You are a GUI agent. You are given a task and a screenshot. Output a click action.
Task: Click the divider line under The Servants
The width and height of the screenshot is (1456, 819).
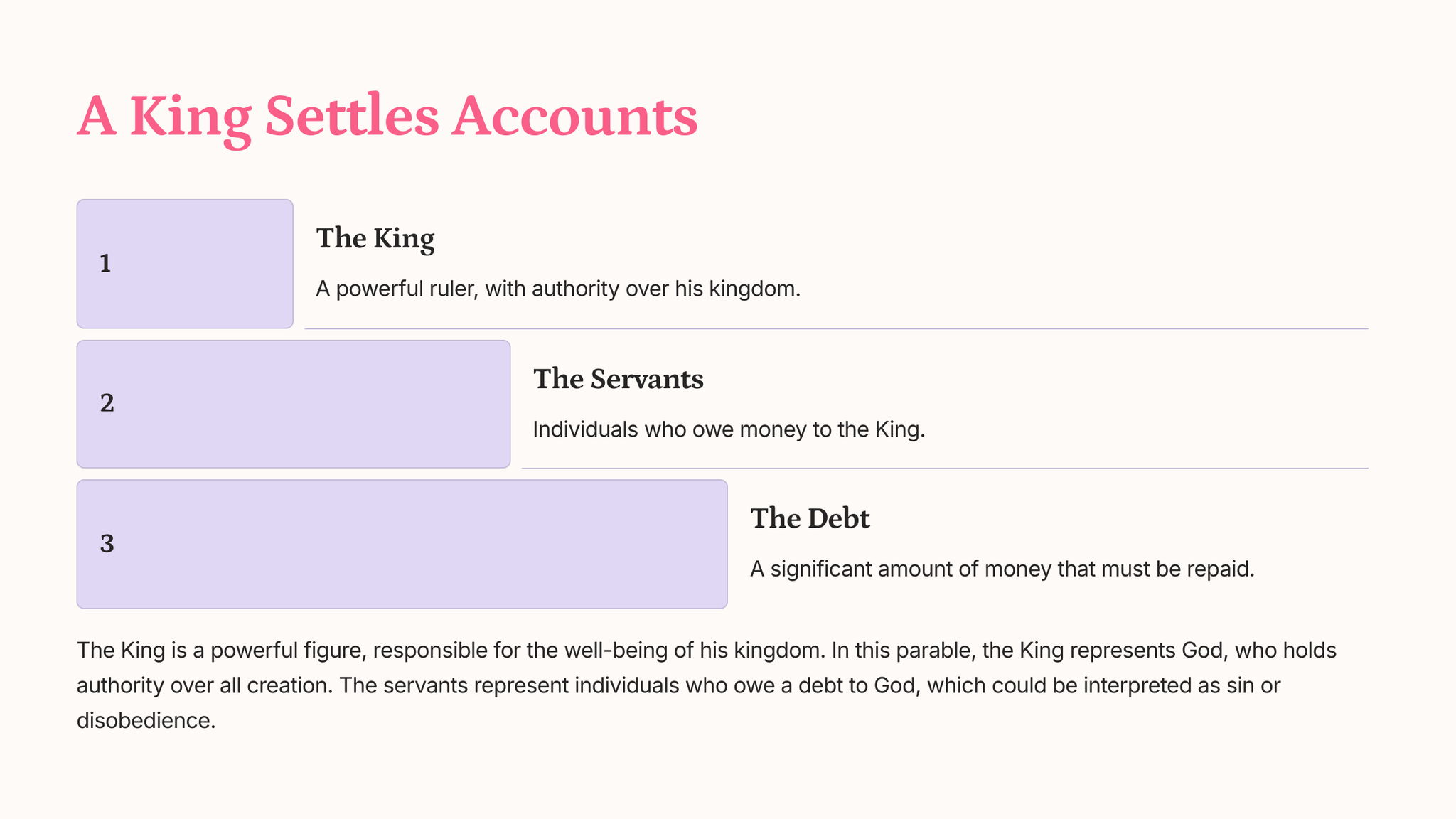click(944, 469)
